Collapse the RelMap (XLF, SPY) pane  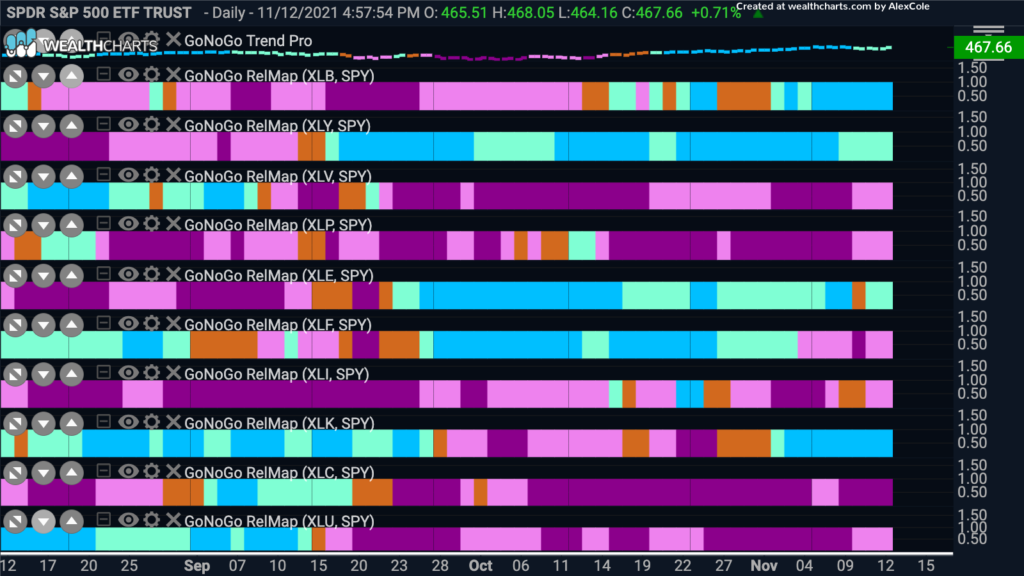pyautogui.click(x=103, y=323)
